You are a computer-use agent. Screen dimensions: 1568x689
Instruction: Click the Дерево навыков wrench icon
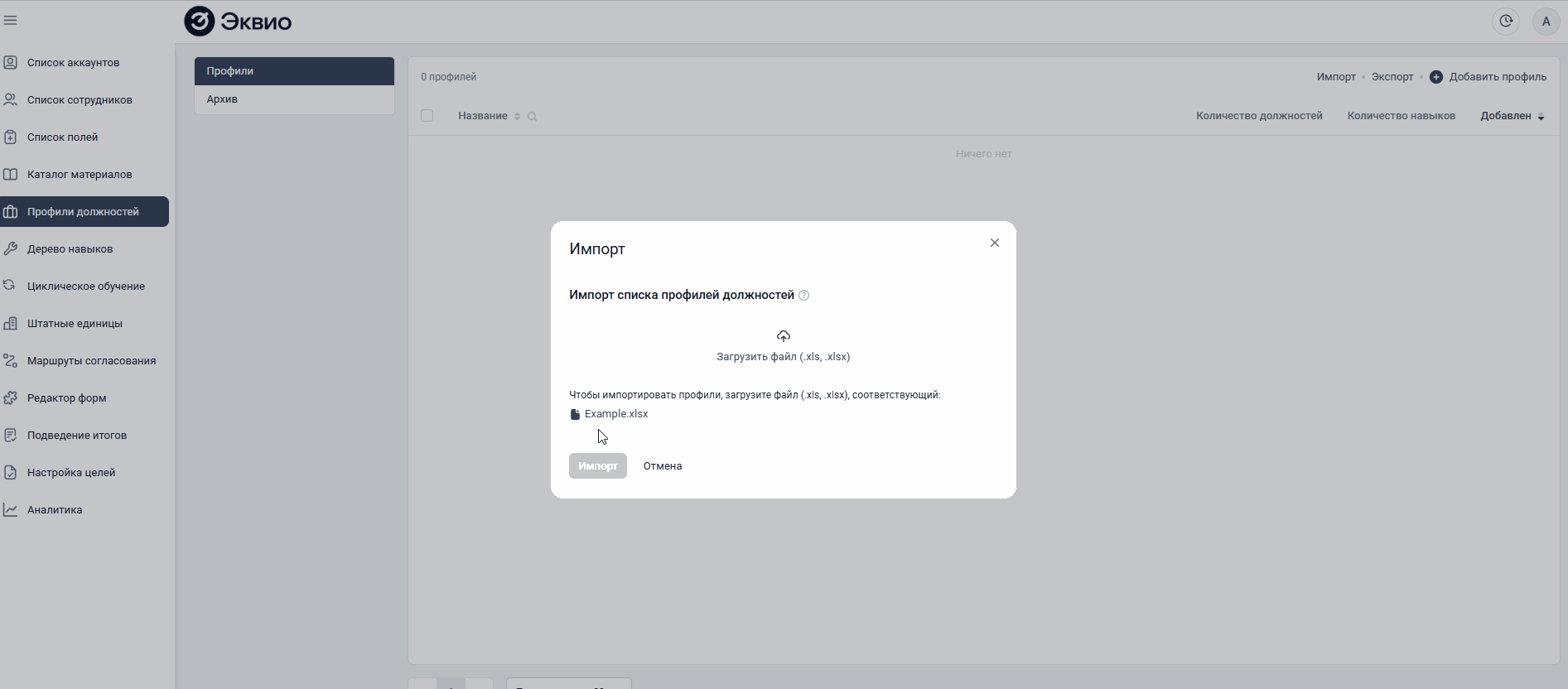pos(11,248)
